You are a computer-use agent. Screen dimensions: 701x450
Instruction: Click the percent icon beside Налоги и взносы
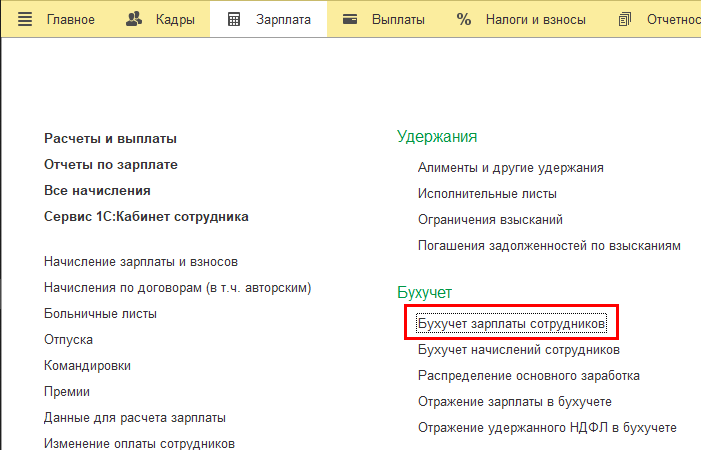464,19
